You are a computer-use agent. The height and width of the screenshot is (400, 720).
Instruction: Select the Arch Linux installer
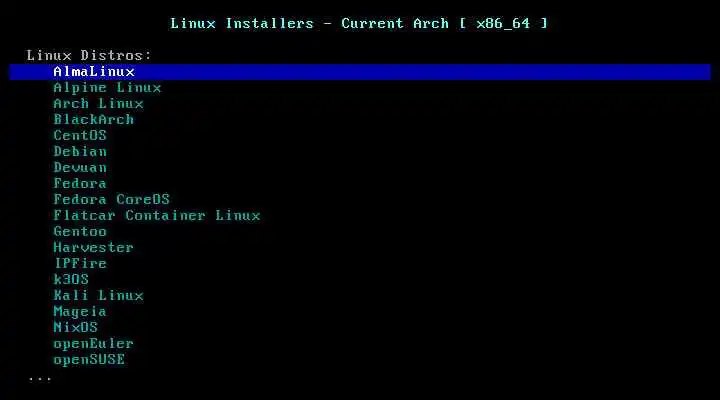tap(98, 104)
